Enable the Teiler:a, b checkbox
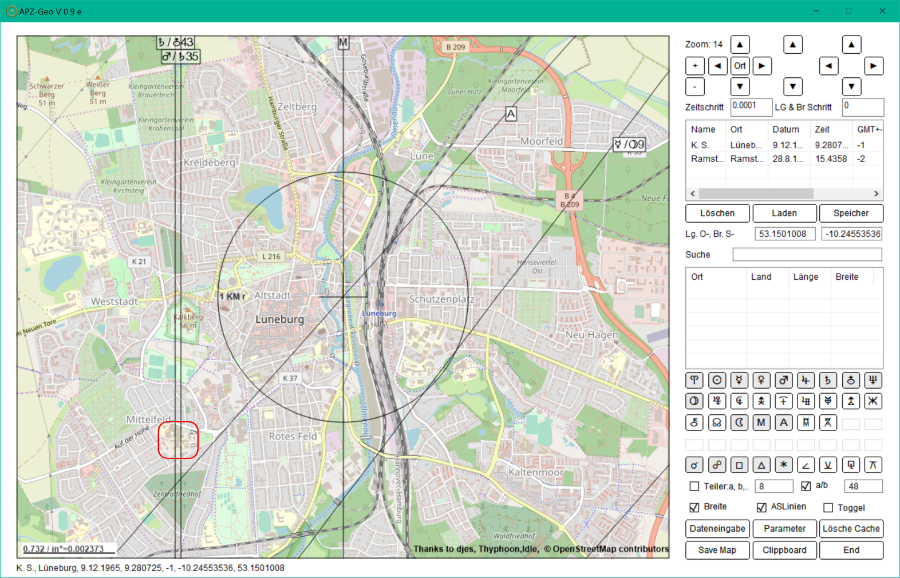The height and width of the screenshot is (578, 900). click(695, 486)
